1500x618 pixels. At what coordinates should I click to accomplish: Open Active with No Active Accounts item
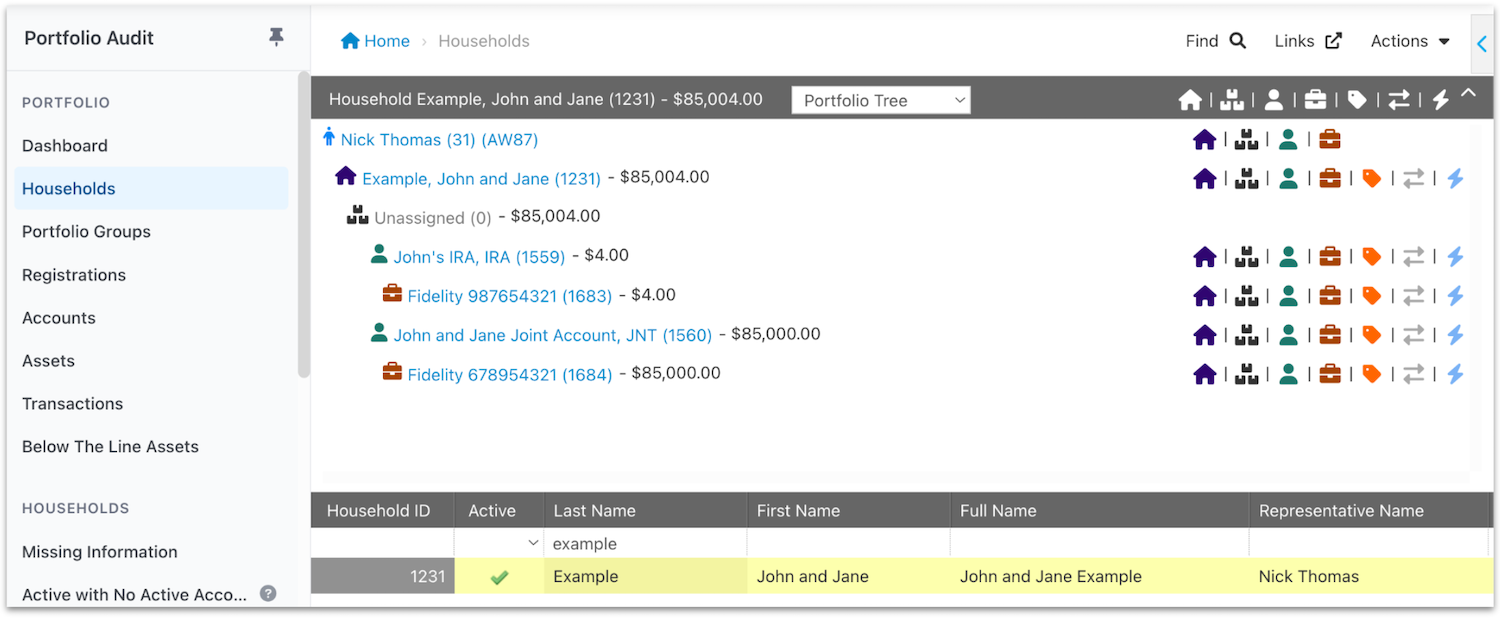click(x=134, y=594)
